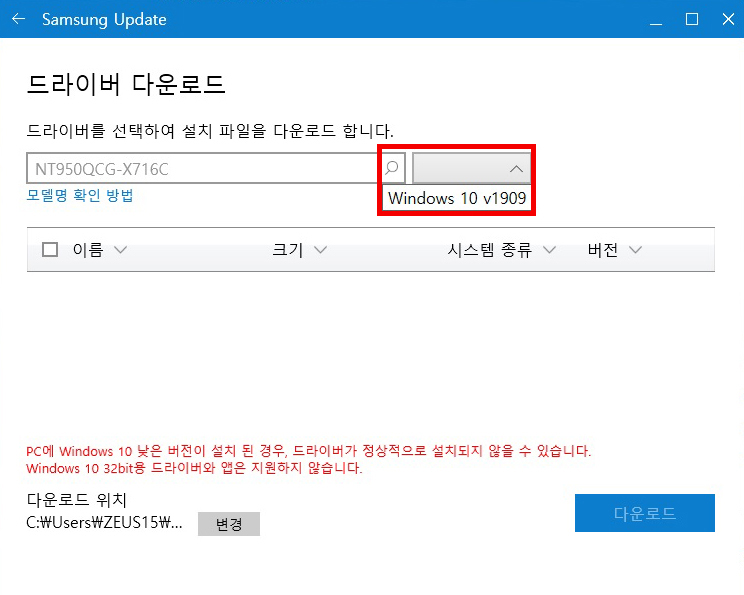Toggle the select-all checkbox in table header
The image size is (744, 595).
50,250
